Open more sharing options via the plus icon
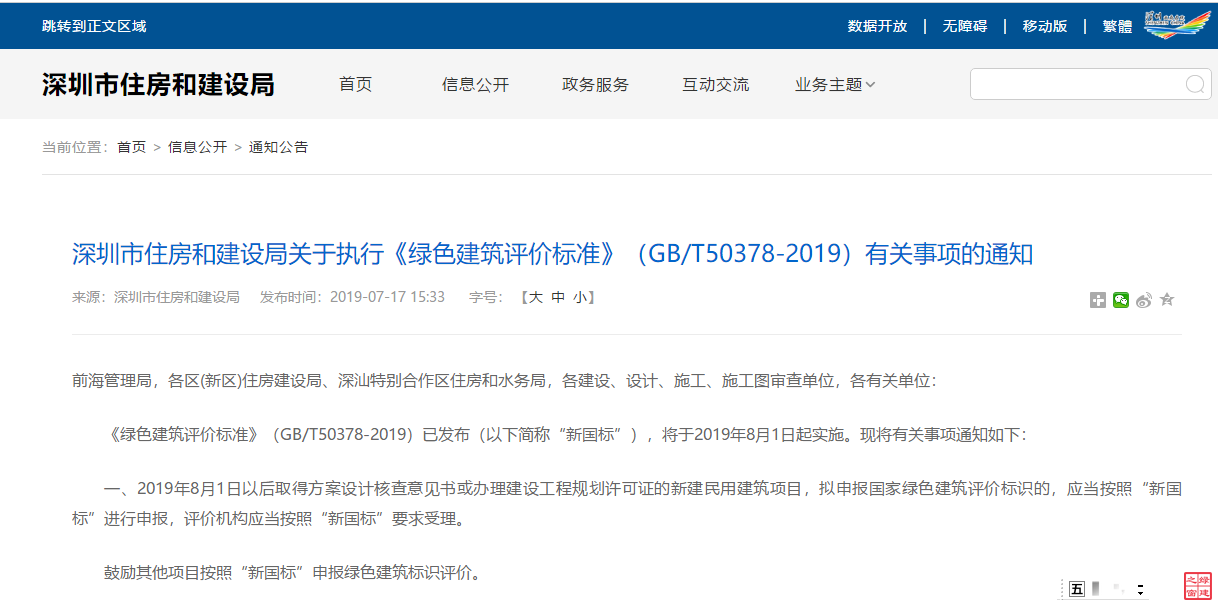 click(1098, 299)
